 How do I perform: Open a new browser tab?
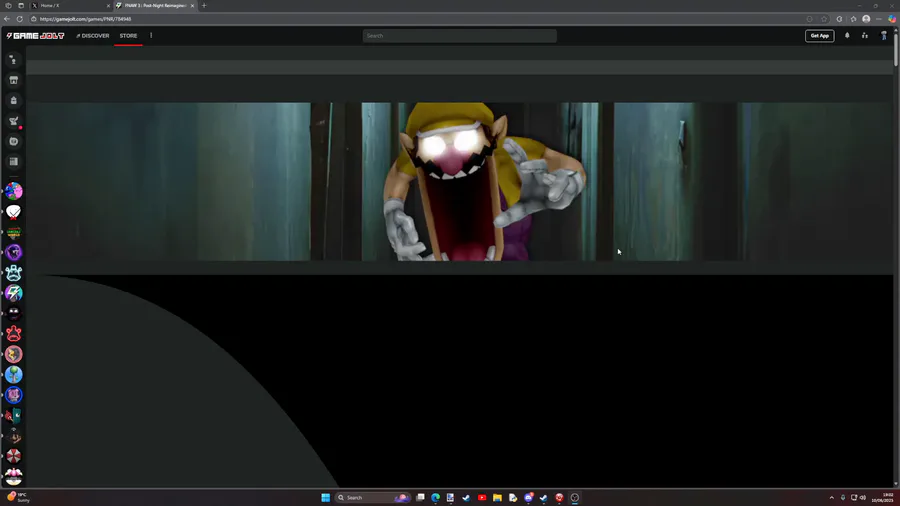[x=204, y=6]
